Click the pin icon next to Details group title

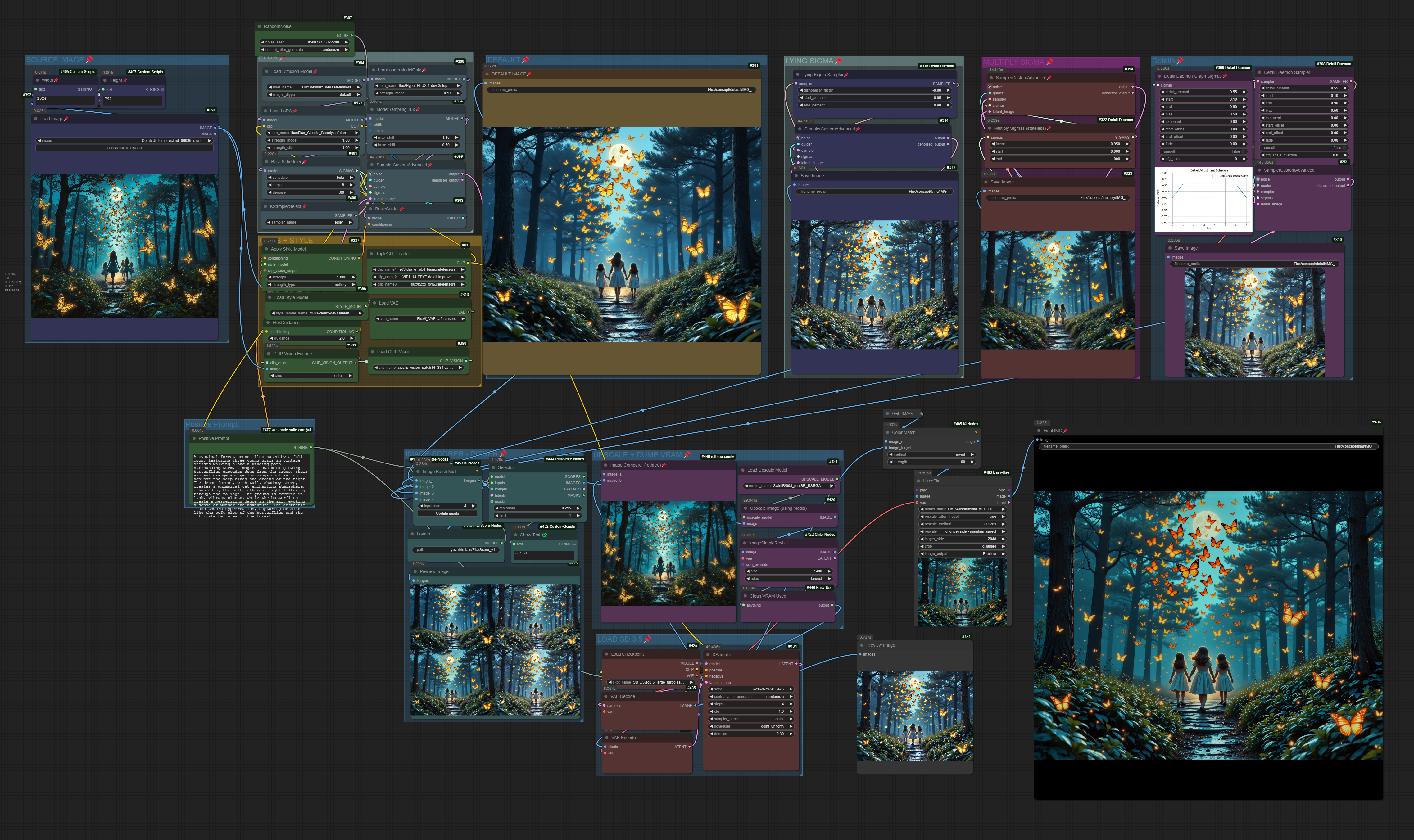1180,61
